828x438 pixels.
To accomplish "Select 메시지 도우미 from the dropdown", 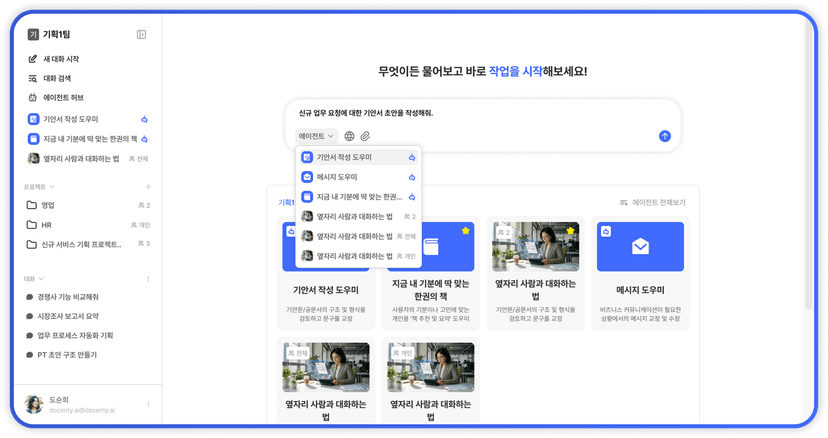I will click(359, 177).
